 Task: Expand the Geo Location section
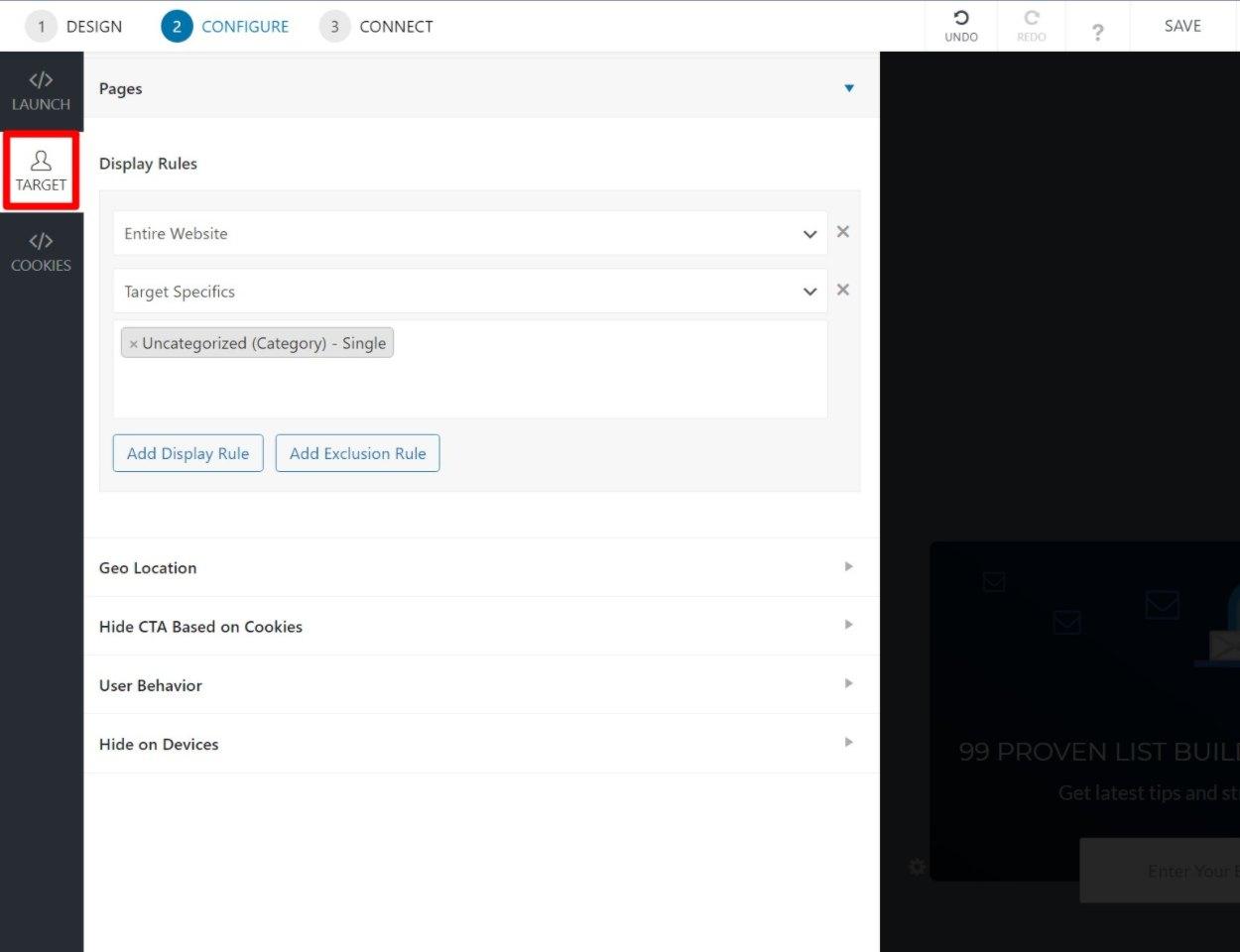[x=482, y=567]
